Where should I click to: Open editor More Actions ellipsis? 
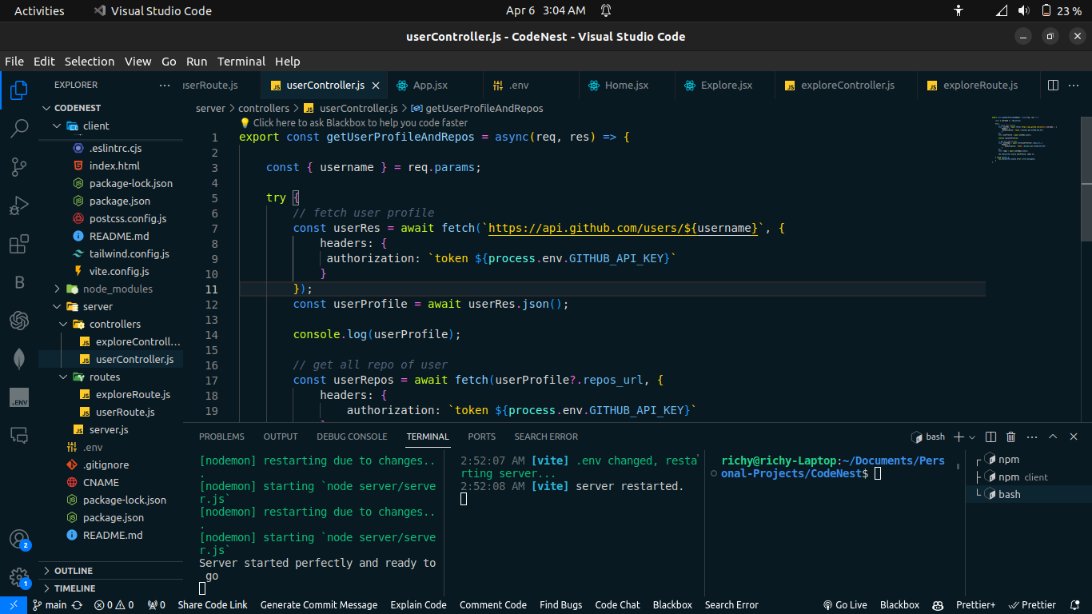click(x=1074, y=85)
